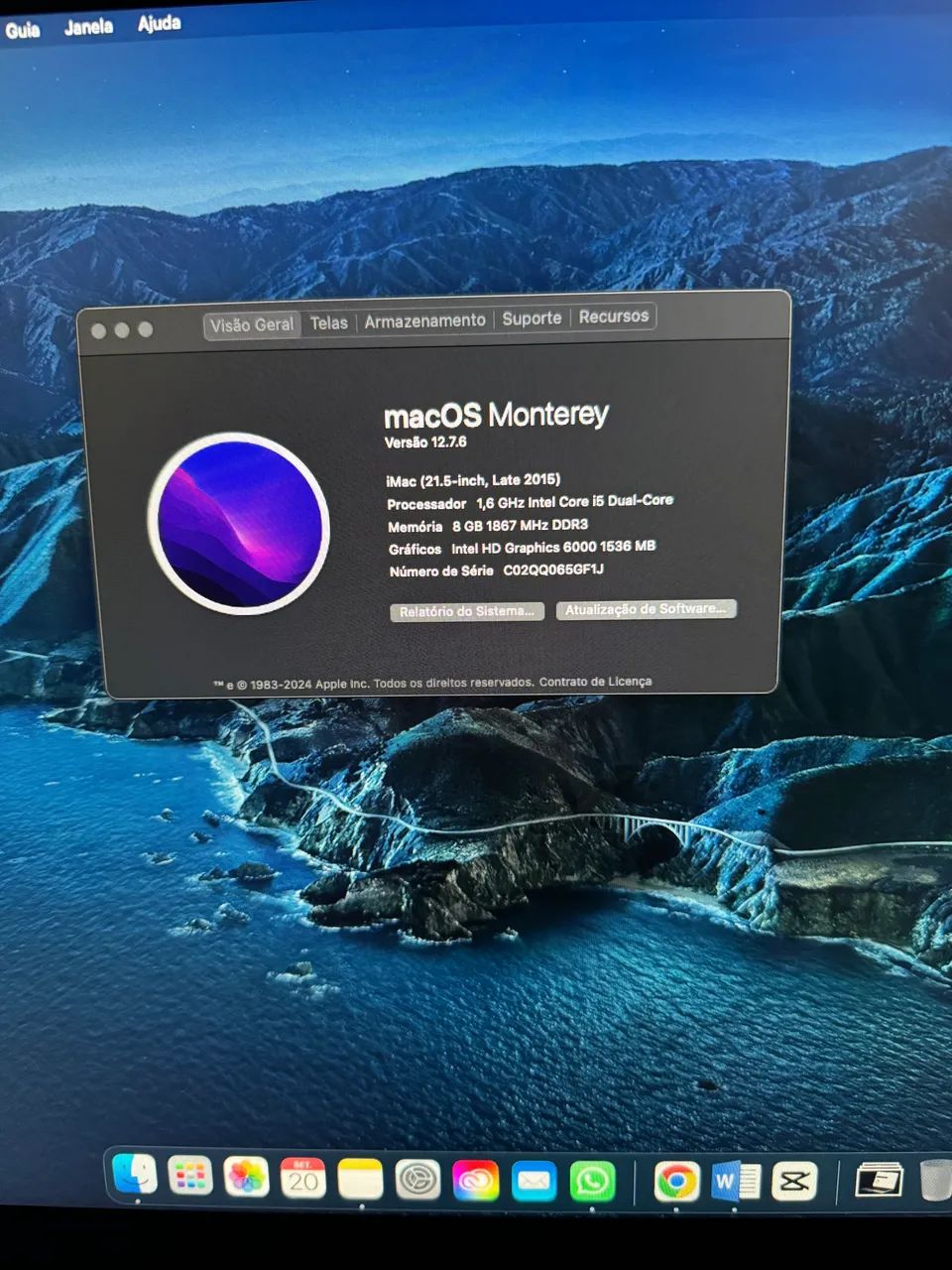This screenshot has height=1270, width=952.
Task: Switch to the Telas tab
Action: click(329, 322)
